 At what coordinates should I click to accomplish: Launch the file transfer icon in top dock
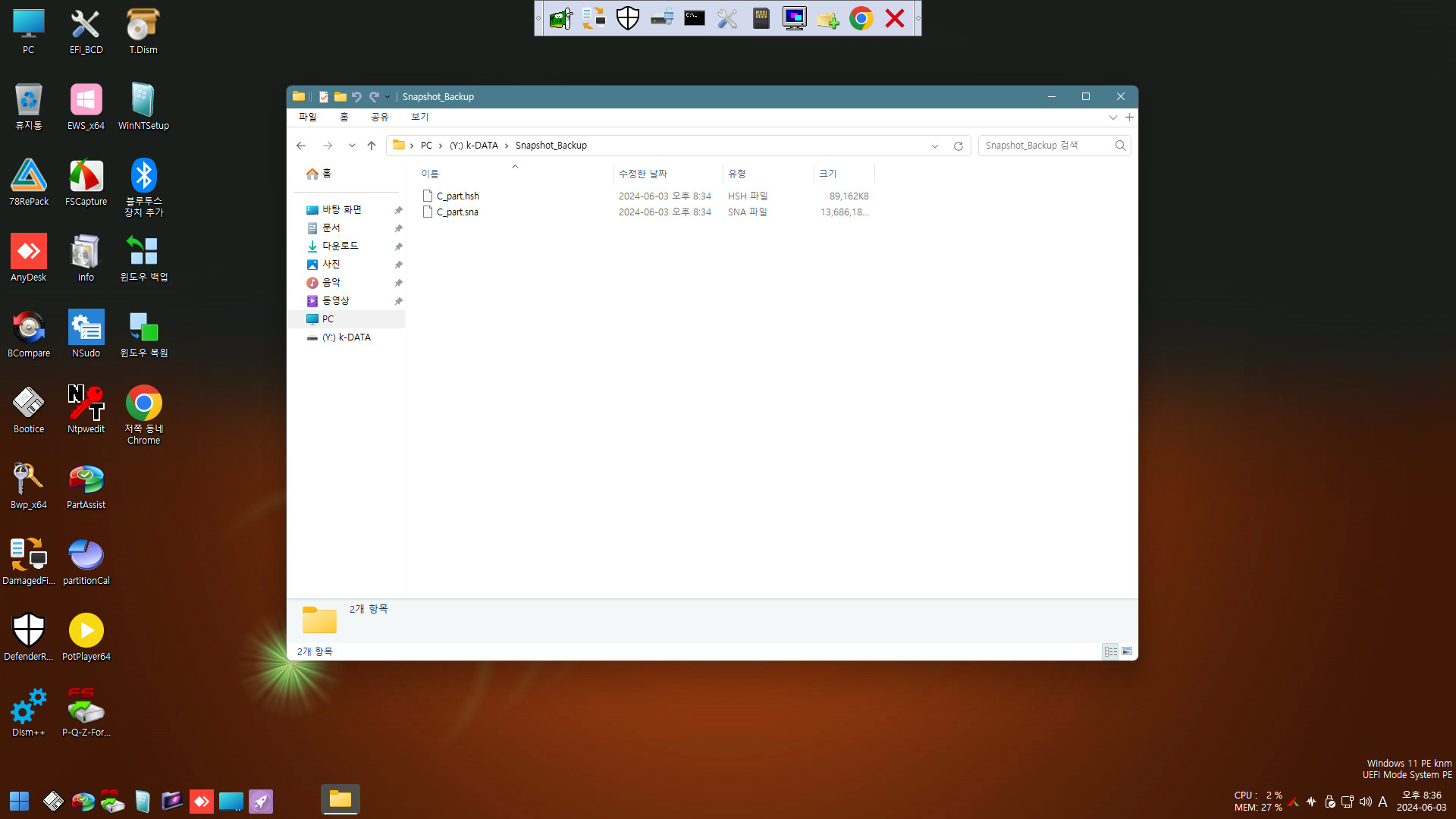click(x=595, y=18)
